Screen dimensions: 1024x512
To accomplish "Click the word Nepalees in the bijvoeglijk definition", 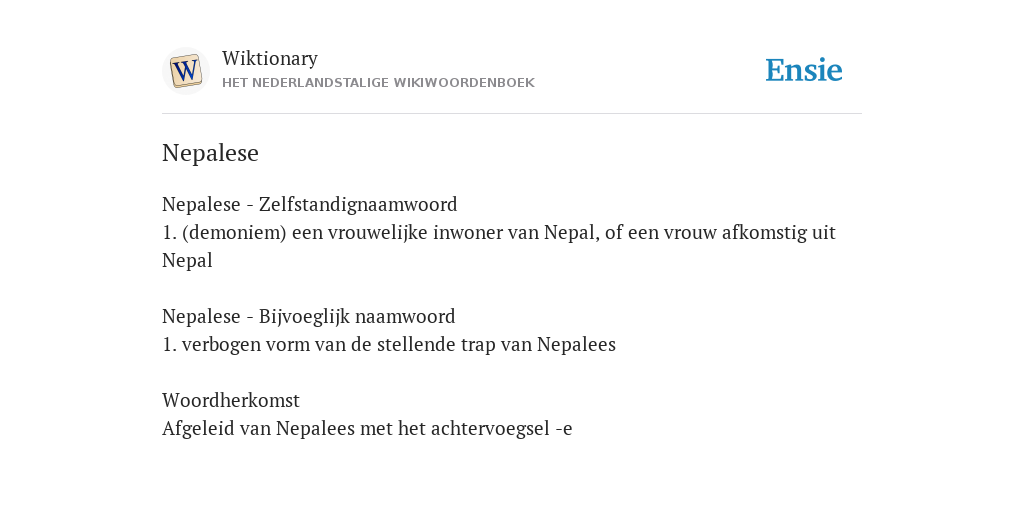I will coord(576,345).
